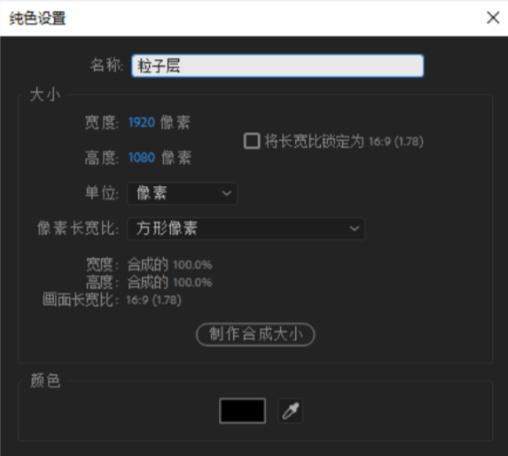Click the 像素长宽比 label
508x456 pixels.
point(78,229)
